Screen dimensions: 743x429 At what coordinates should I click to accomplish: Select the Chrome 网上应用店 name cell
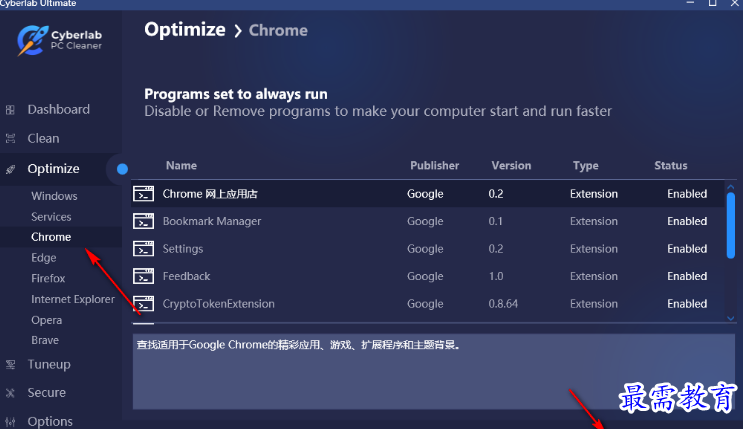[210, 194]
